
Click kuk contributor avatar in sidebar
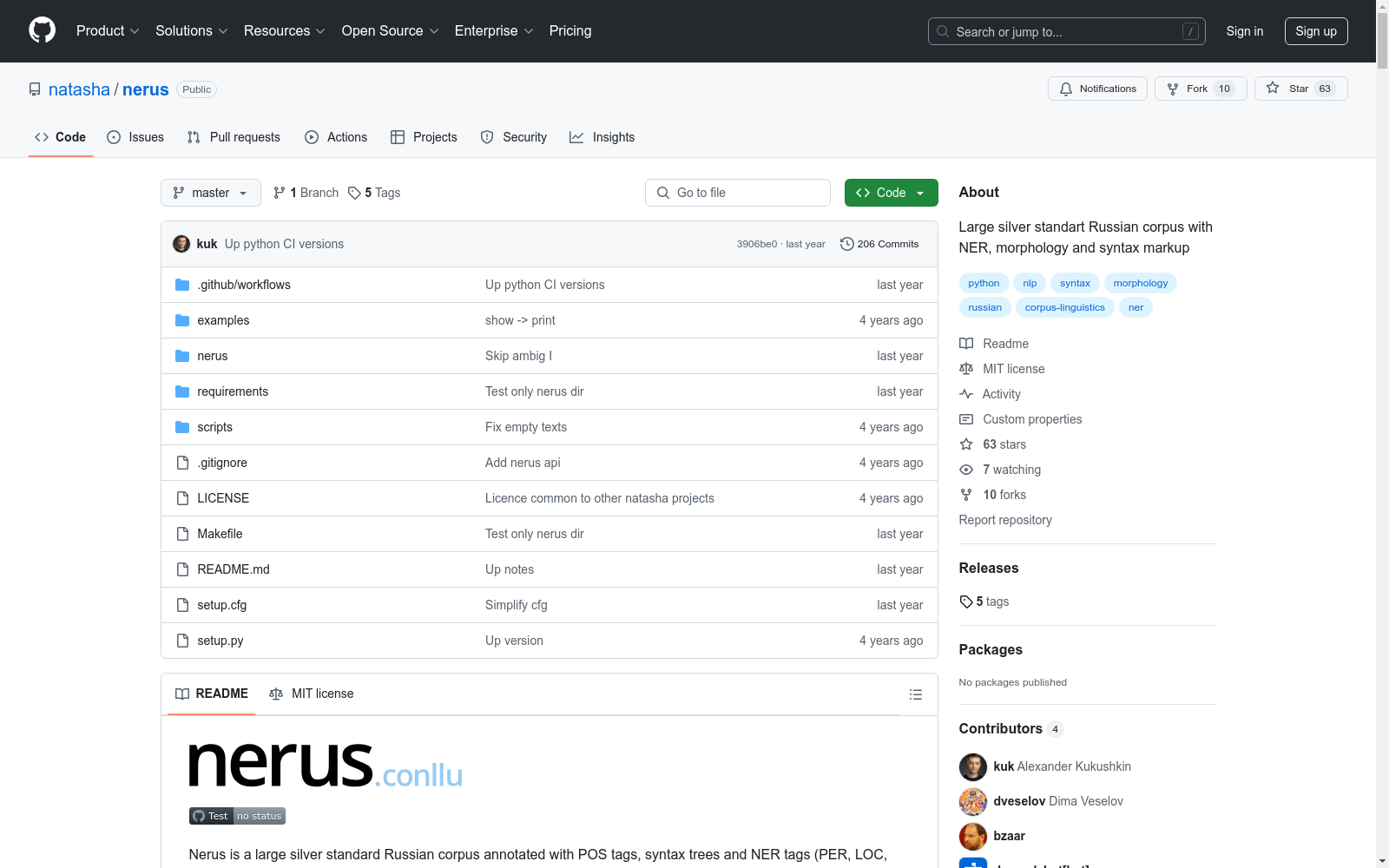click(x=973, y=767)
